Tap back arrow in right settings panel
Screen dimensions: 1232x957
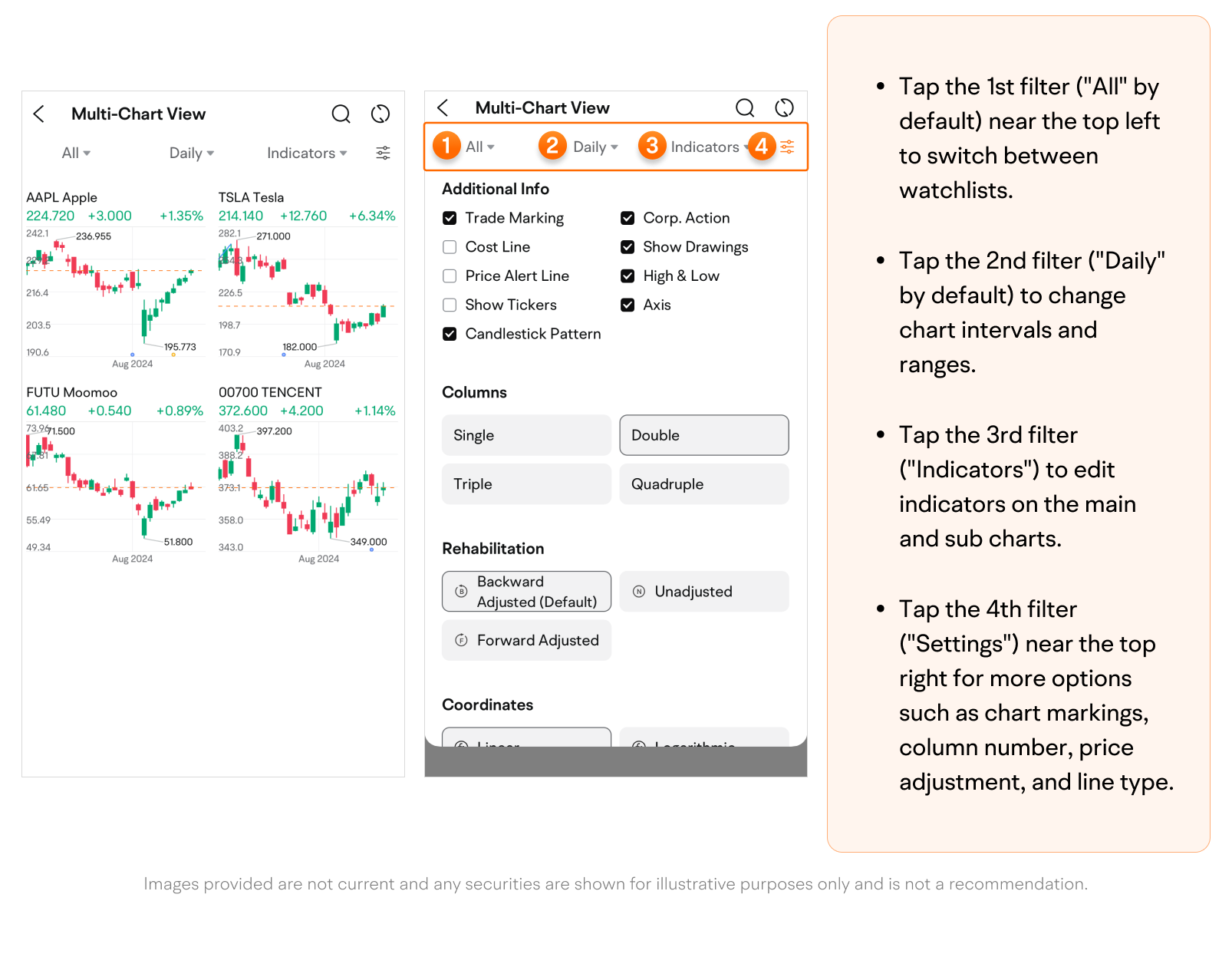[x=443, y=107]
